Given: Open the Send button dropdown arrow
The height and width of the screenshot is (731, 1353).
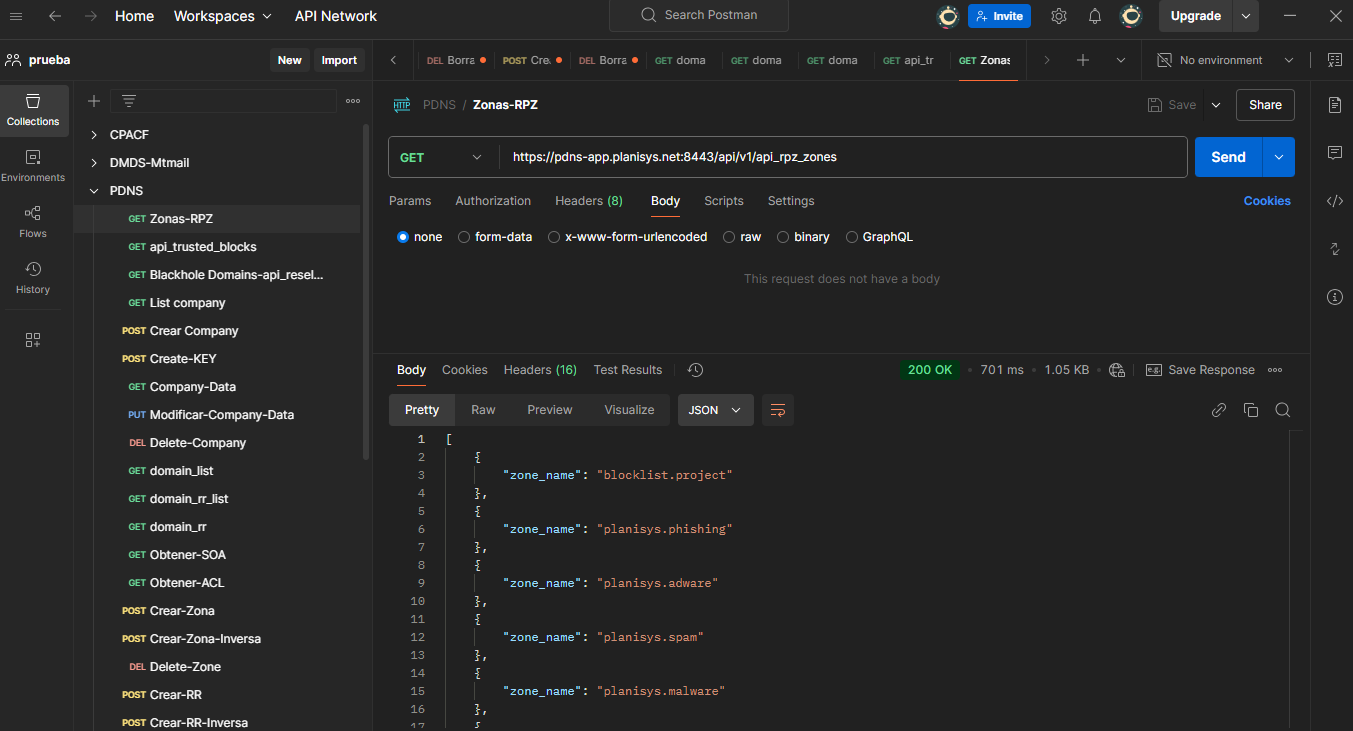Looking at the screenshot, I should [x=1279, y=157].
